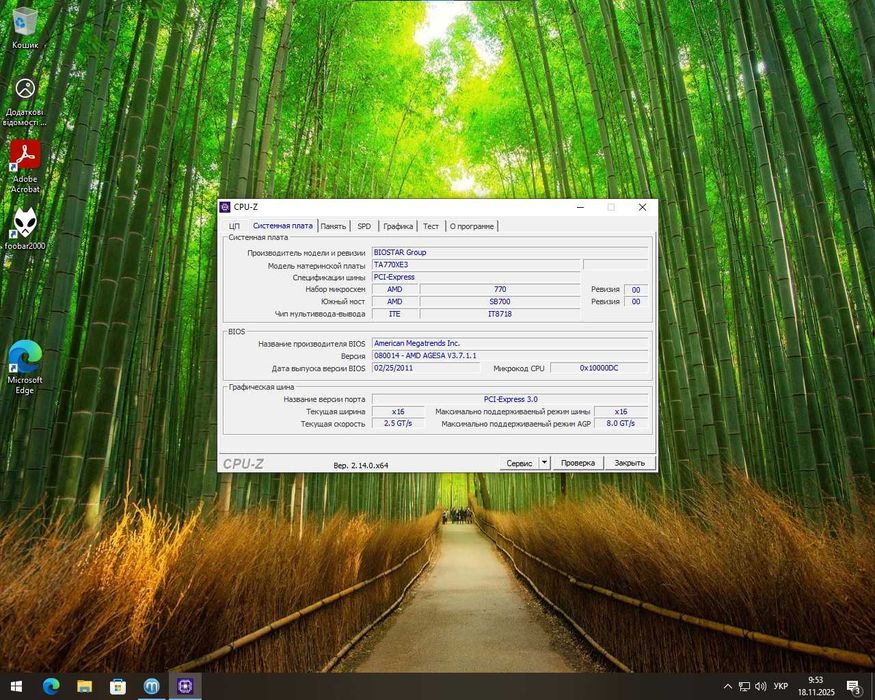Image resolution: width=875 pixels, height=700 pixels.
Task: Switch to the Графика tab
Action: coord(398,226)
